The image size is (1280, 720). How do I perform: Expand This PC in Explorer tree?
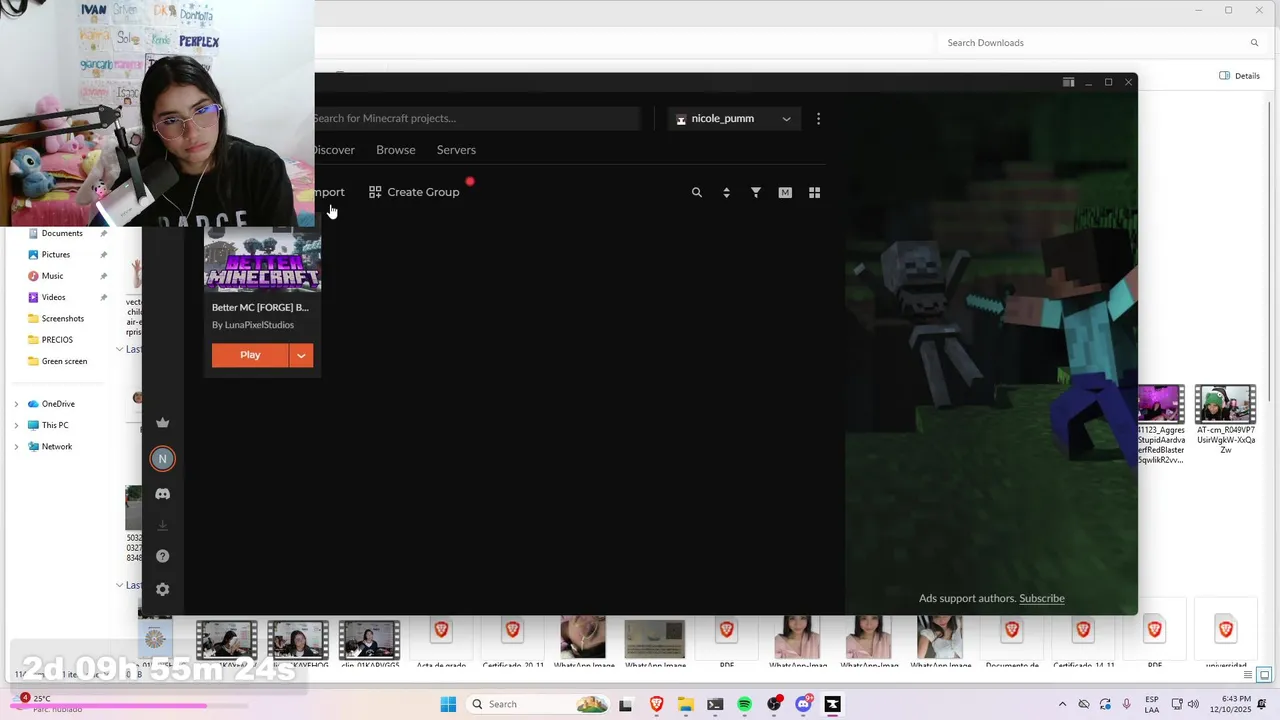(16, 425)
